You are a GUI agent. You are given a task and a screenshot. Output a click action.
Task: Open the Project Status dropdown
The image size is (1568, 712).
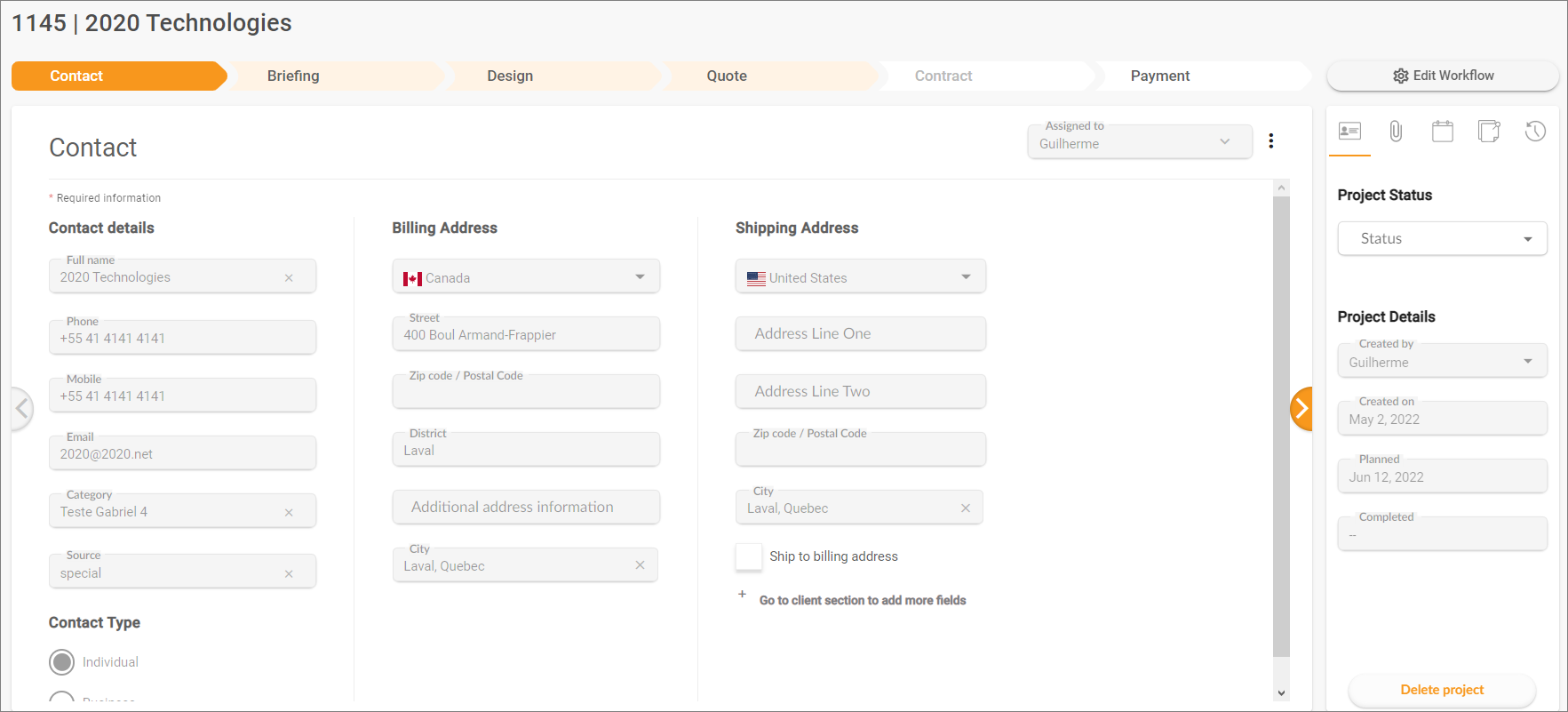tap(1442, 239)
